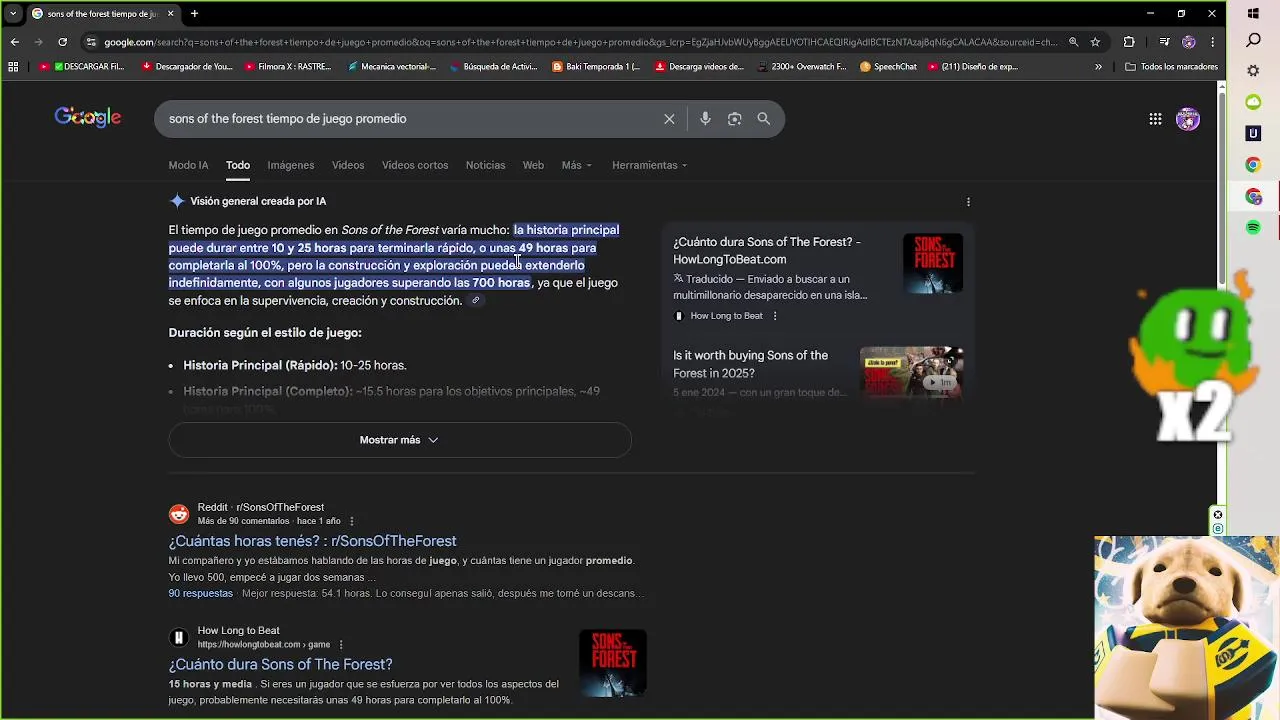The width and height of the screenshot is (1280, 720).
Task: Go back with the browser back arrow
Action: tap(14, 42)
